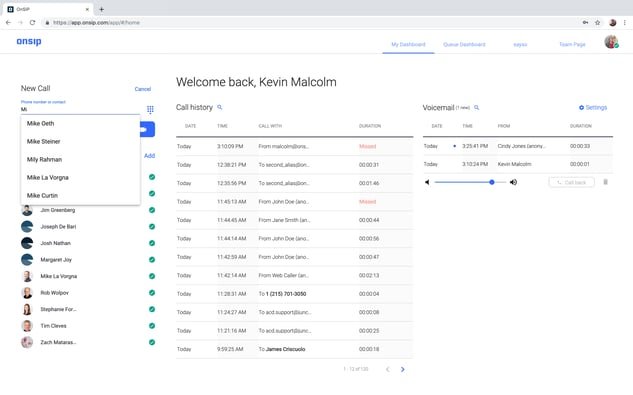This screenshot has width=633, height=395.
Task: Click Stephanie For... avatar
Action: (x=27, y=309)
